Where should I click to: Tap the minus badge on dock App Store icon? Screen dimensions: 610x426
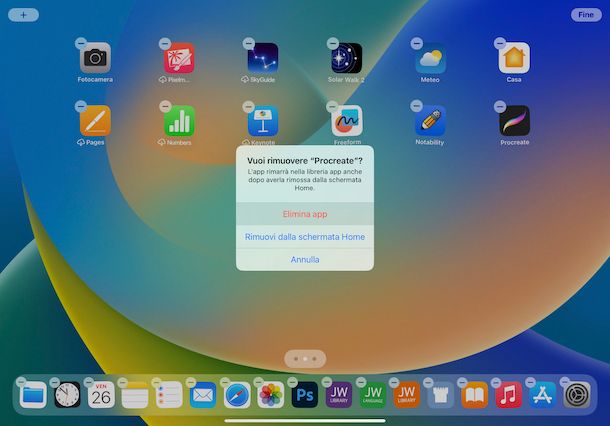530,382
